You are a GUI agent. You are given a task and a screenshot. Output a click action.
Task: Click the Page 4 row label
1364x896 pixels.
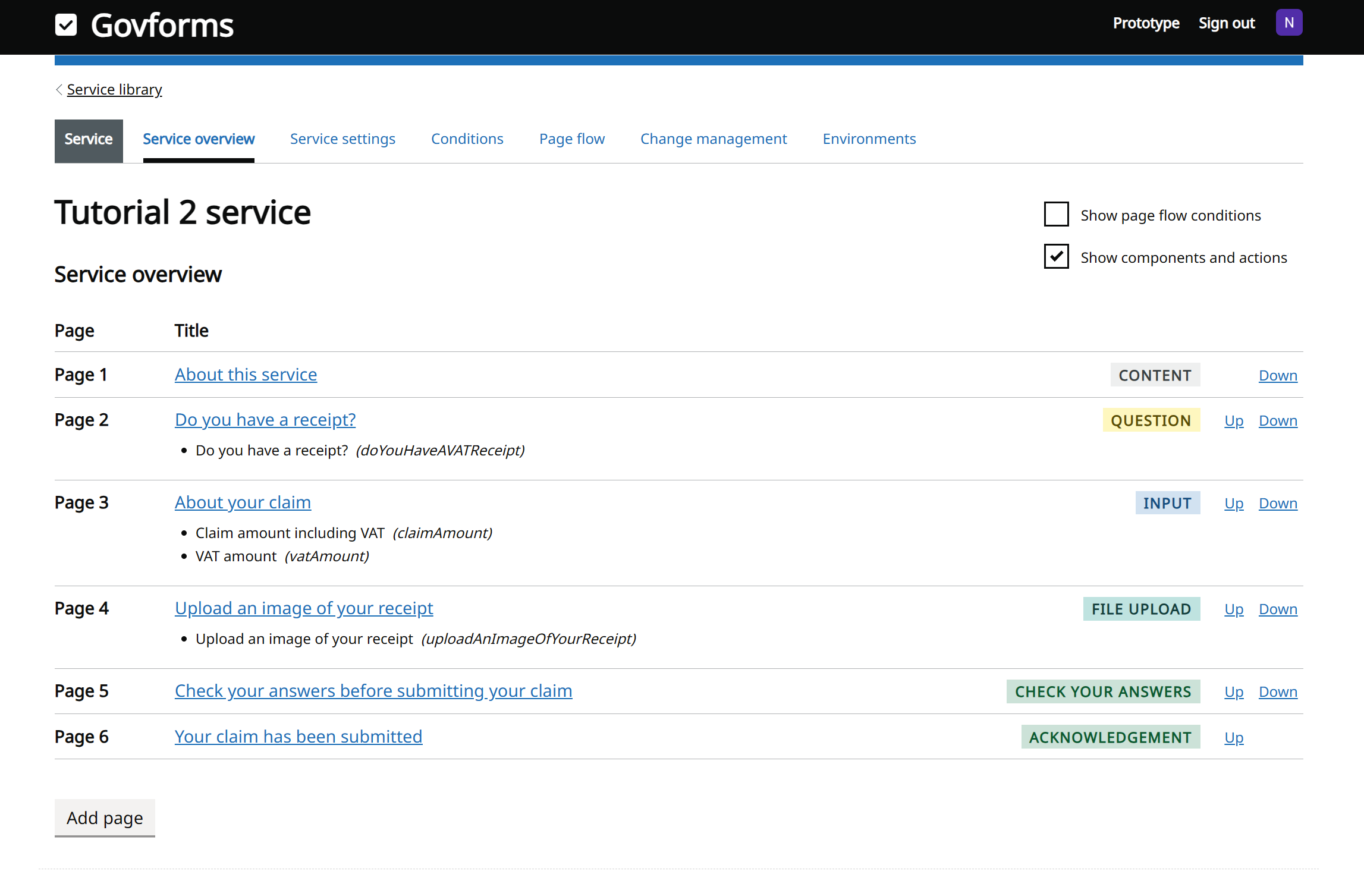coord(81,608)
